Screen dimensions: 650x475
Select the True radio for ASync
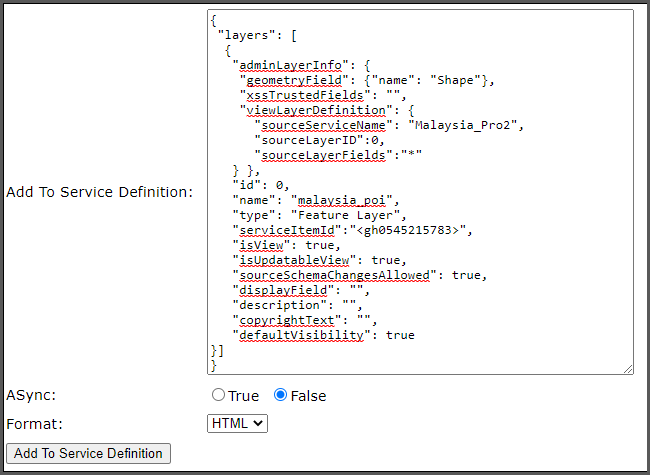coord(218,395)
